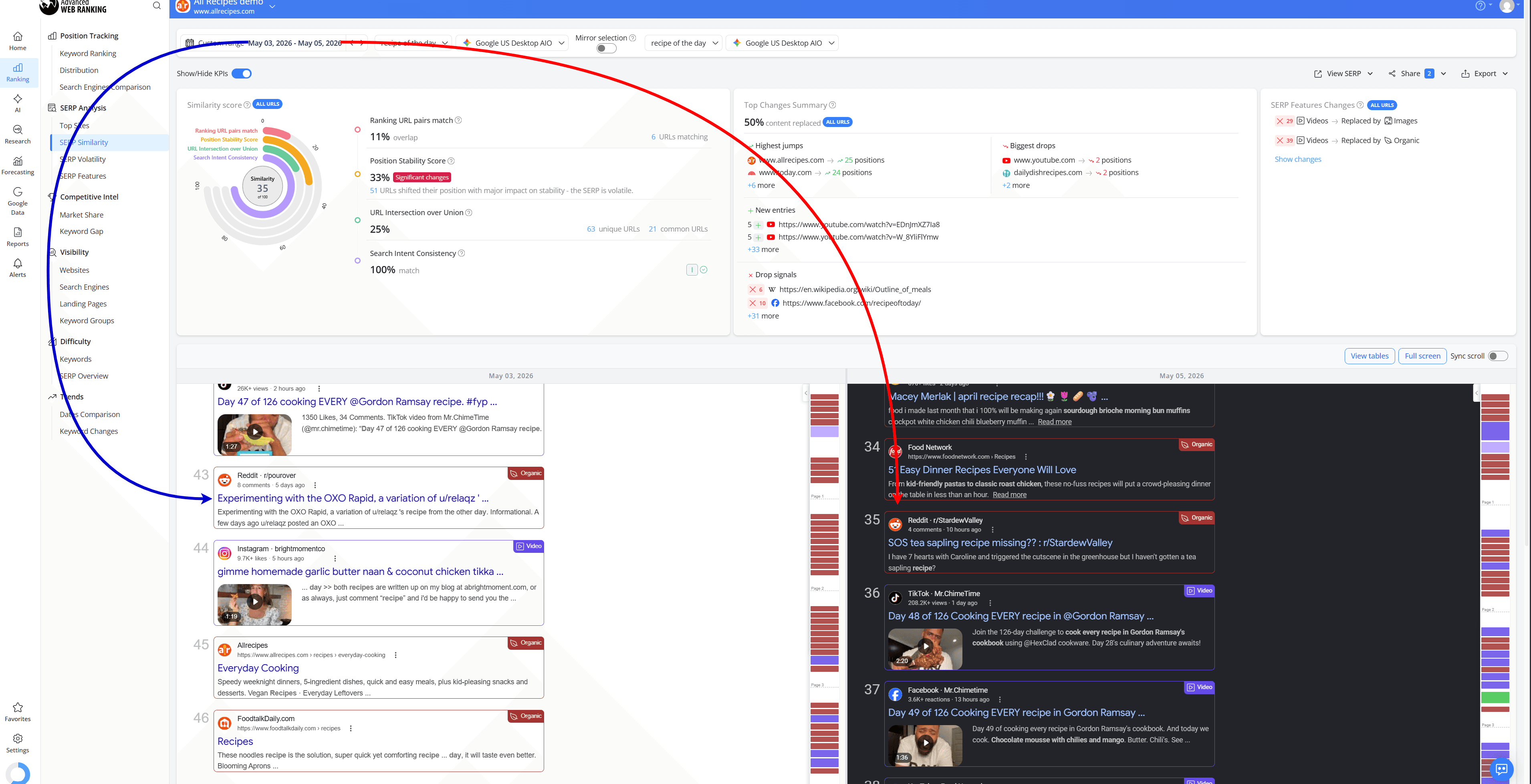Play the gimme homemade garlic butter naan video
Screen dimensions: 1531x784
click(255, 601)
